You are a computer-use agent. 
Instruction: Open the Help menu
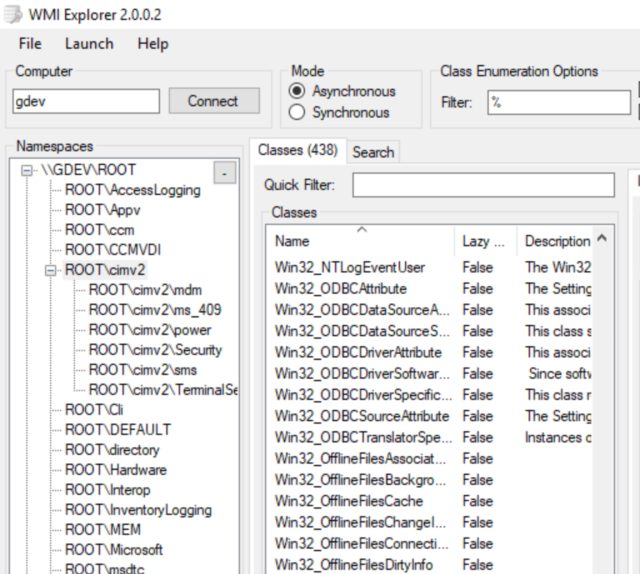pyautogui.click(x=153, y=44)
